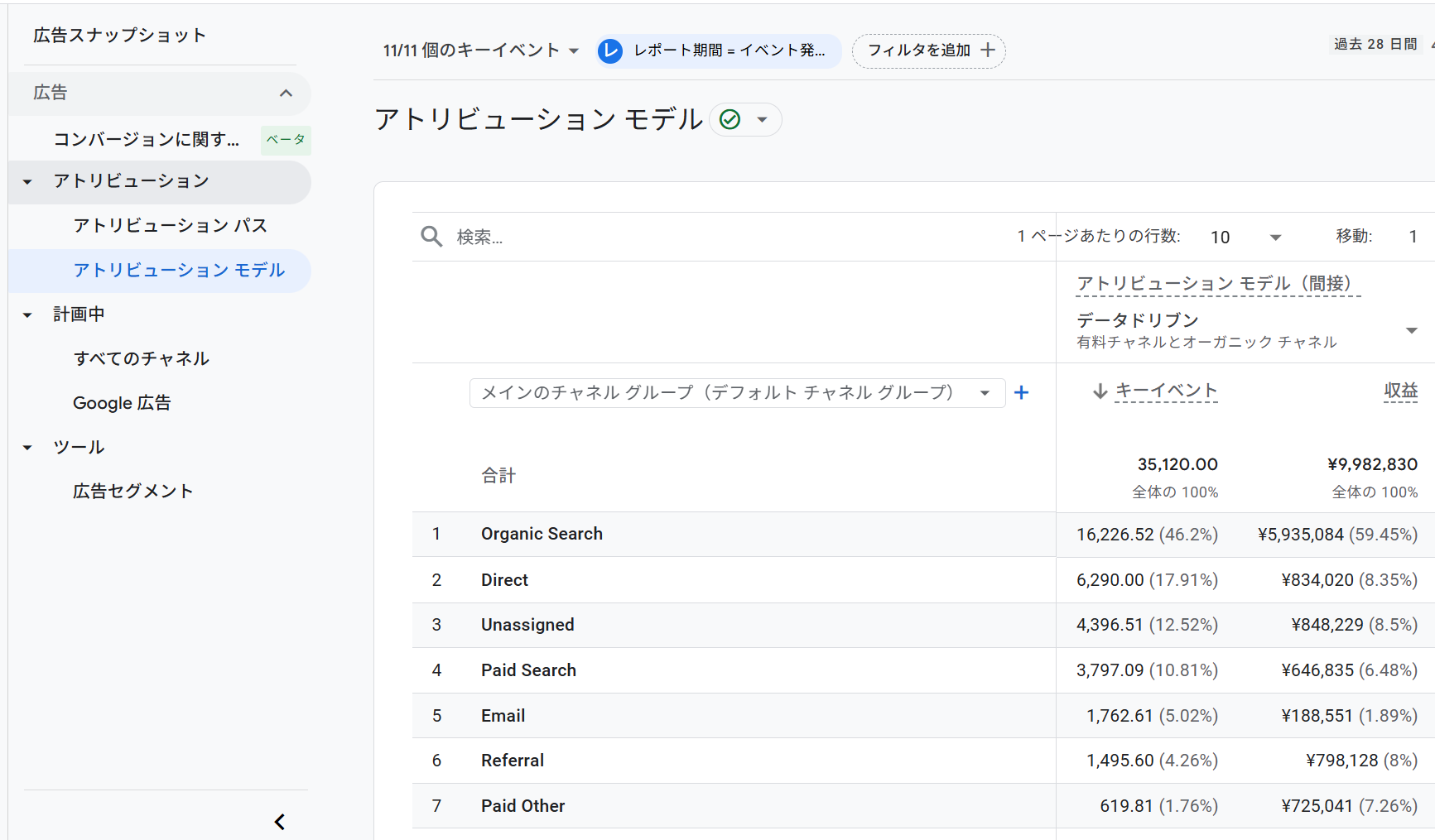Click the レポート期間 = イベント発... chip
1435x840 pixels.
tap(719, 51)
